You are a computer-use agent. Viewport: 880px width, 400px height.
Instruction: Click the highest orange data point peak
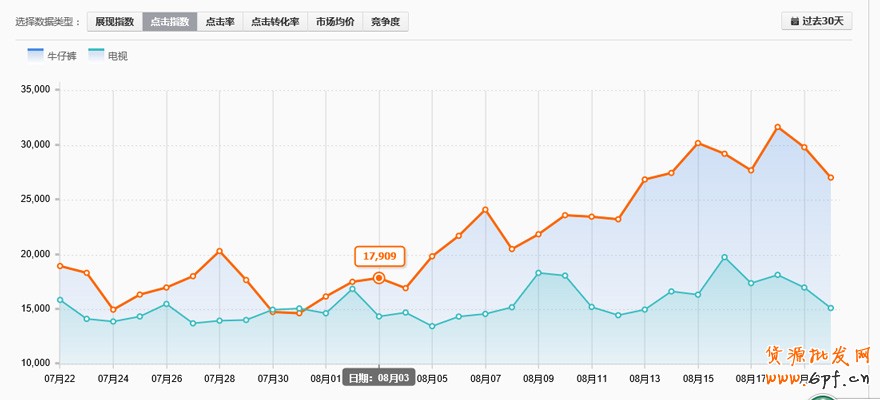(x=778, y=127)
